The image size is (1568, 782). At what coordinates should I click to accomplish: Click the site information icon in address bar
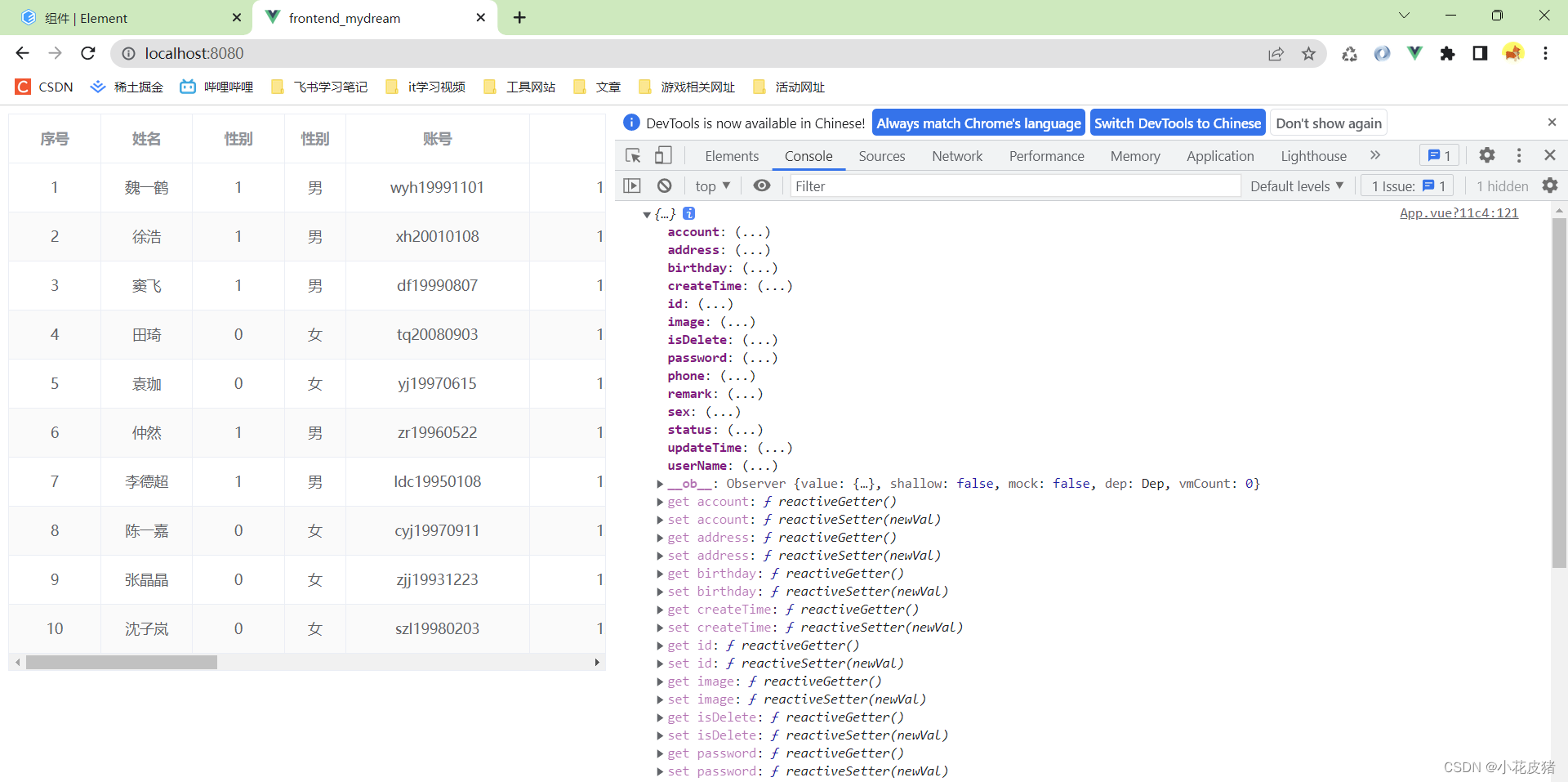click(128, 53)
